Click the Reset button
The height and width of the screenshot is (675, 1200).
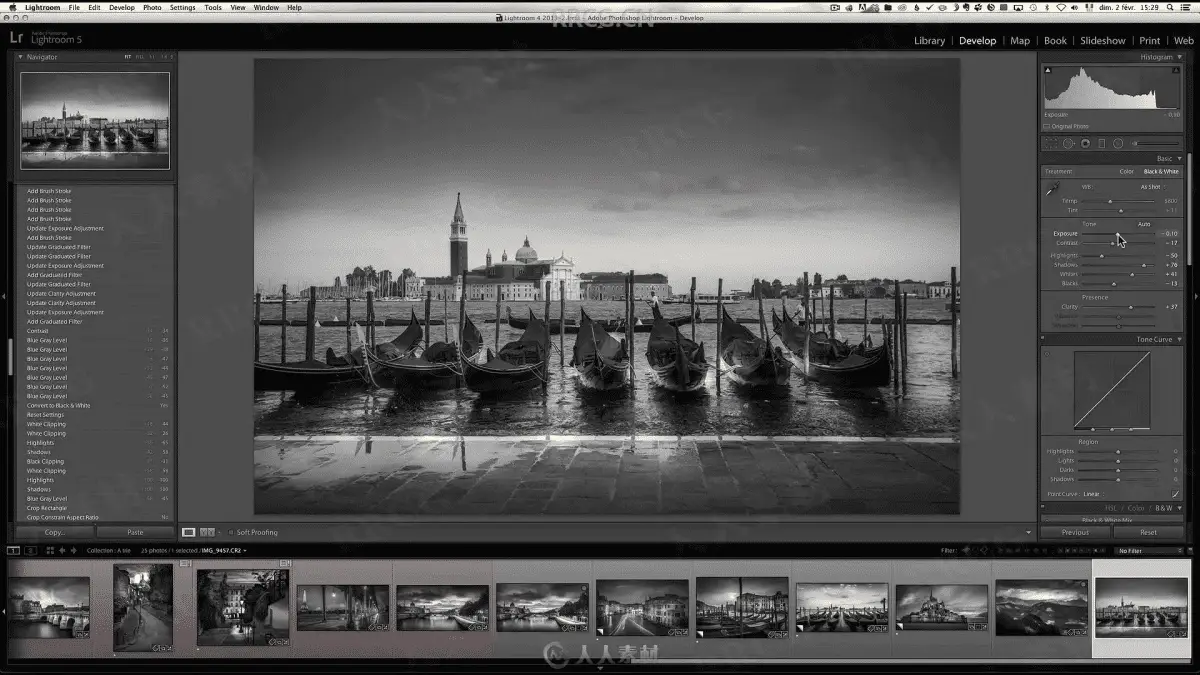1149,532
